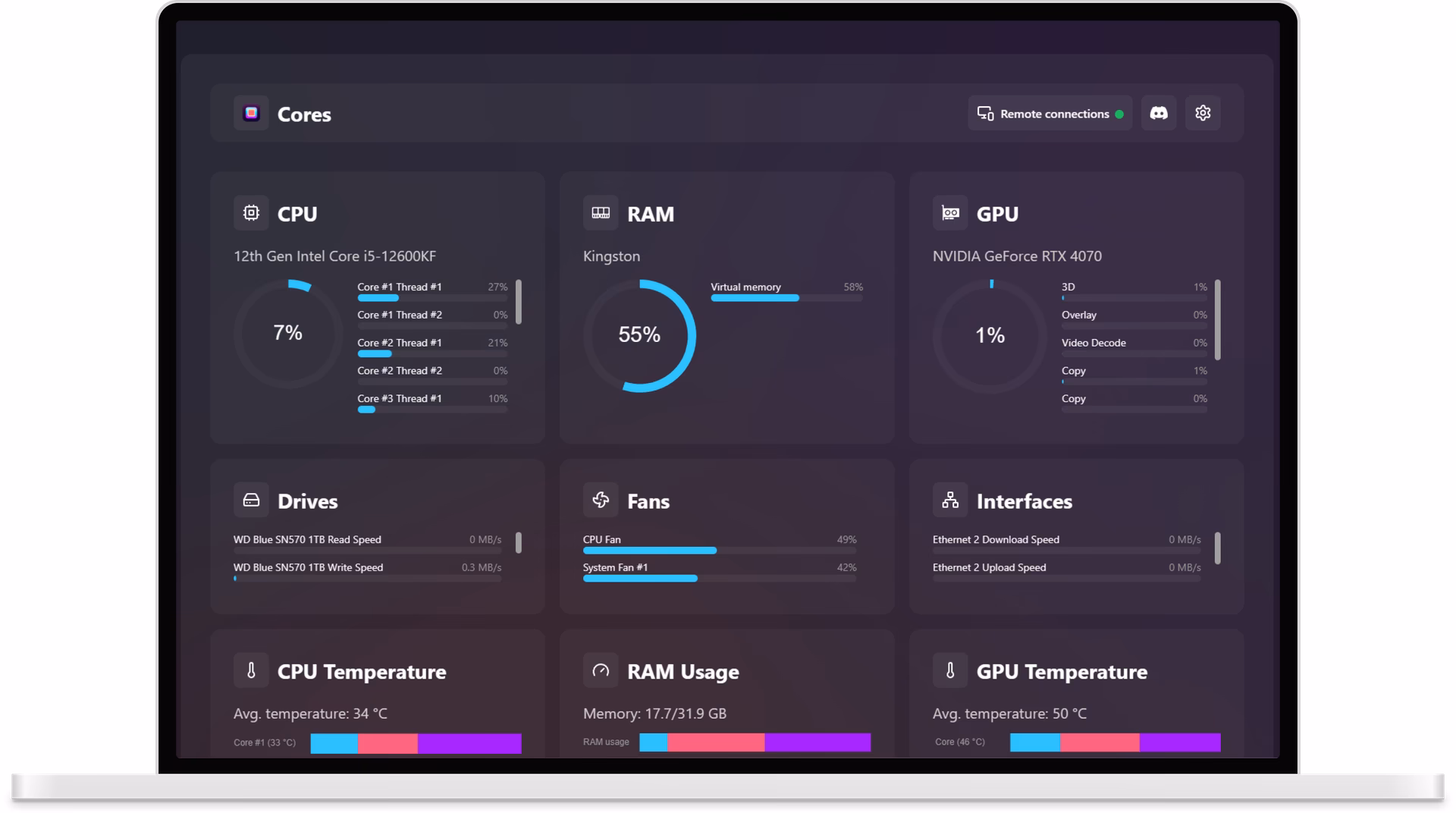Image resolution: width=1456 pixels, height=813 pixels.
Task: Click the 'Core (46 °C)' legend label
Action: coord(960,742)
